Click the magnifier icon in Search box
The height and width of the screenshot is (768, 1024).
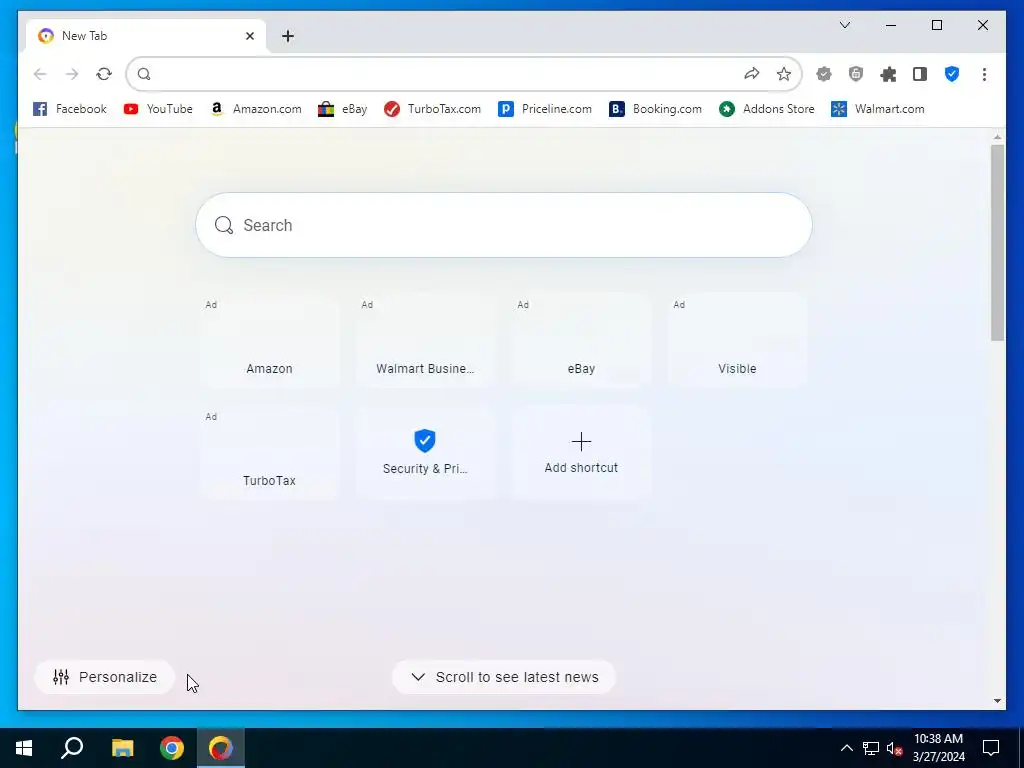[224, 225]
